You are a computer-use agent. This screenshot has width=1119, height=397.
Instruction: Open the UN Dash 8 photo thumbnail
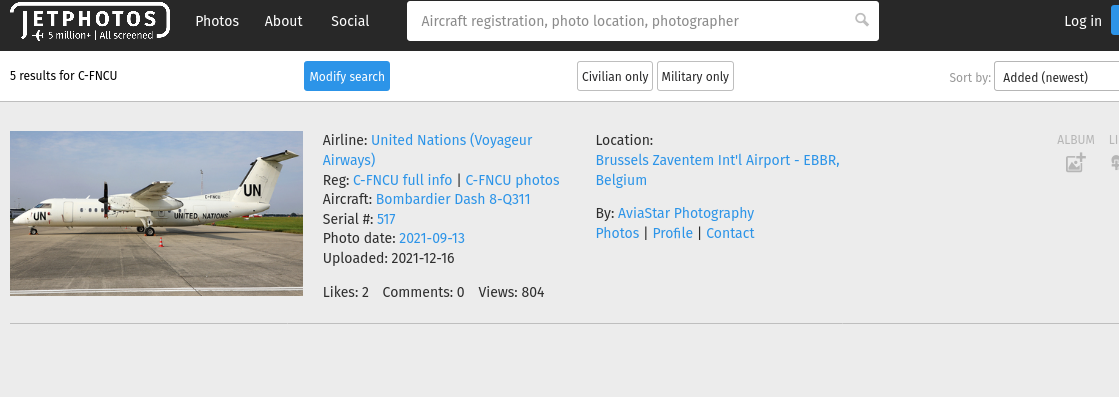click(x=156, y=213)
